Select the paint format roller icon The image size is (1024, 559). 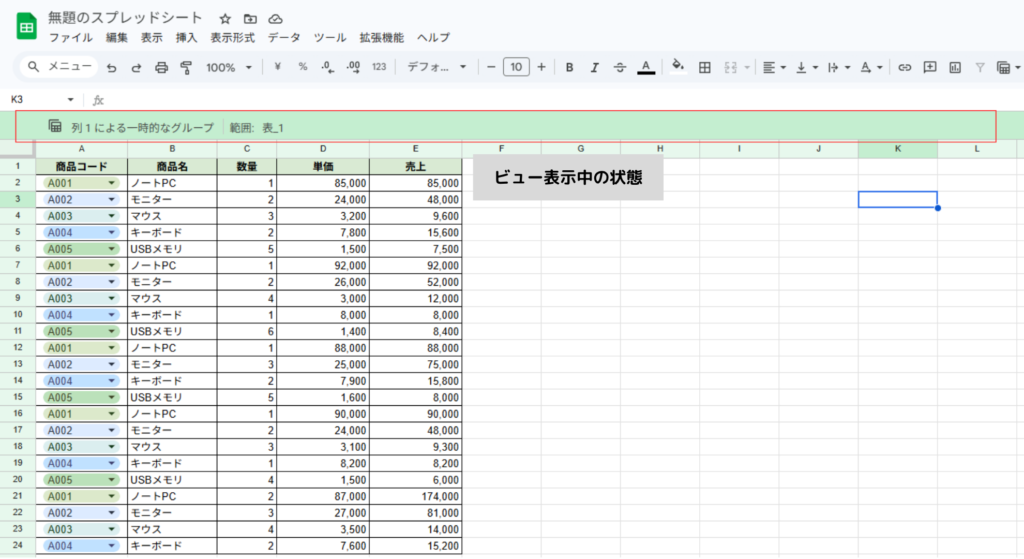[x=186, y=68]
